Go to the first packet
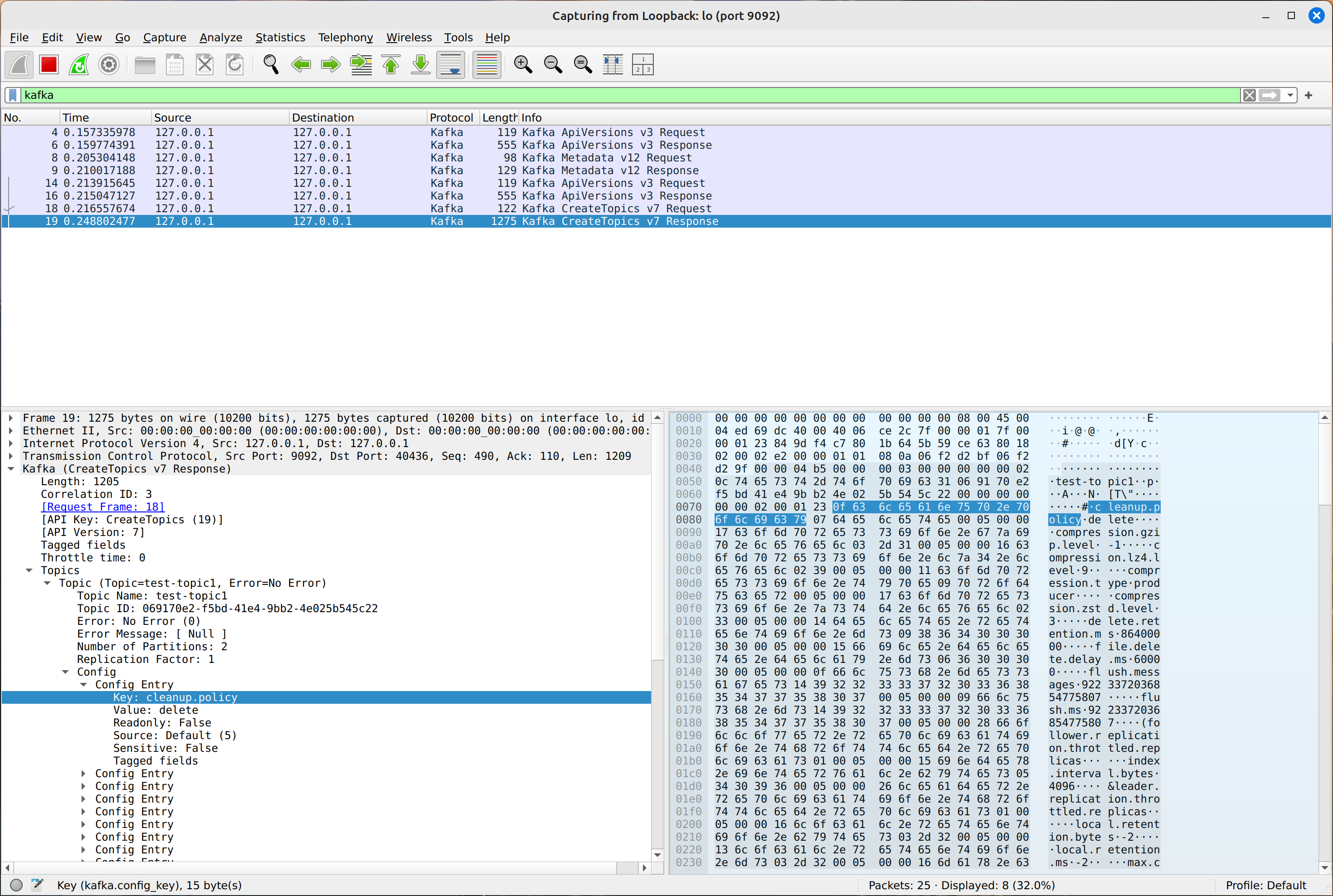 click(391, 64)
